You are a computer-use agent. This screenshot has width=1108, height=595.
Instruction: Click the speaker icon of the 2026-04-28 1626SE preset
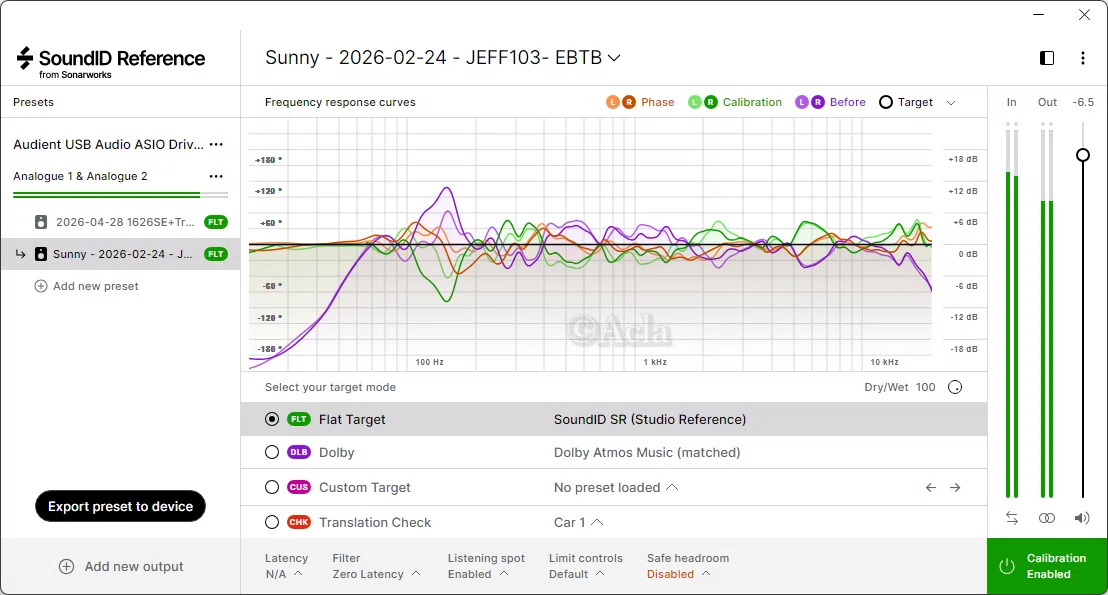(x=41, y=222)
